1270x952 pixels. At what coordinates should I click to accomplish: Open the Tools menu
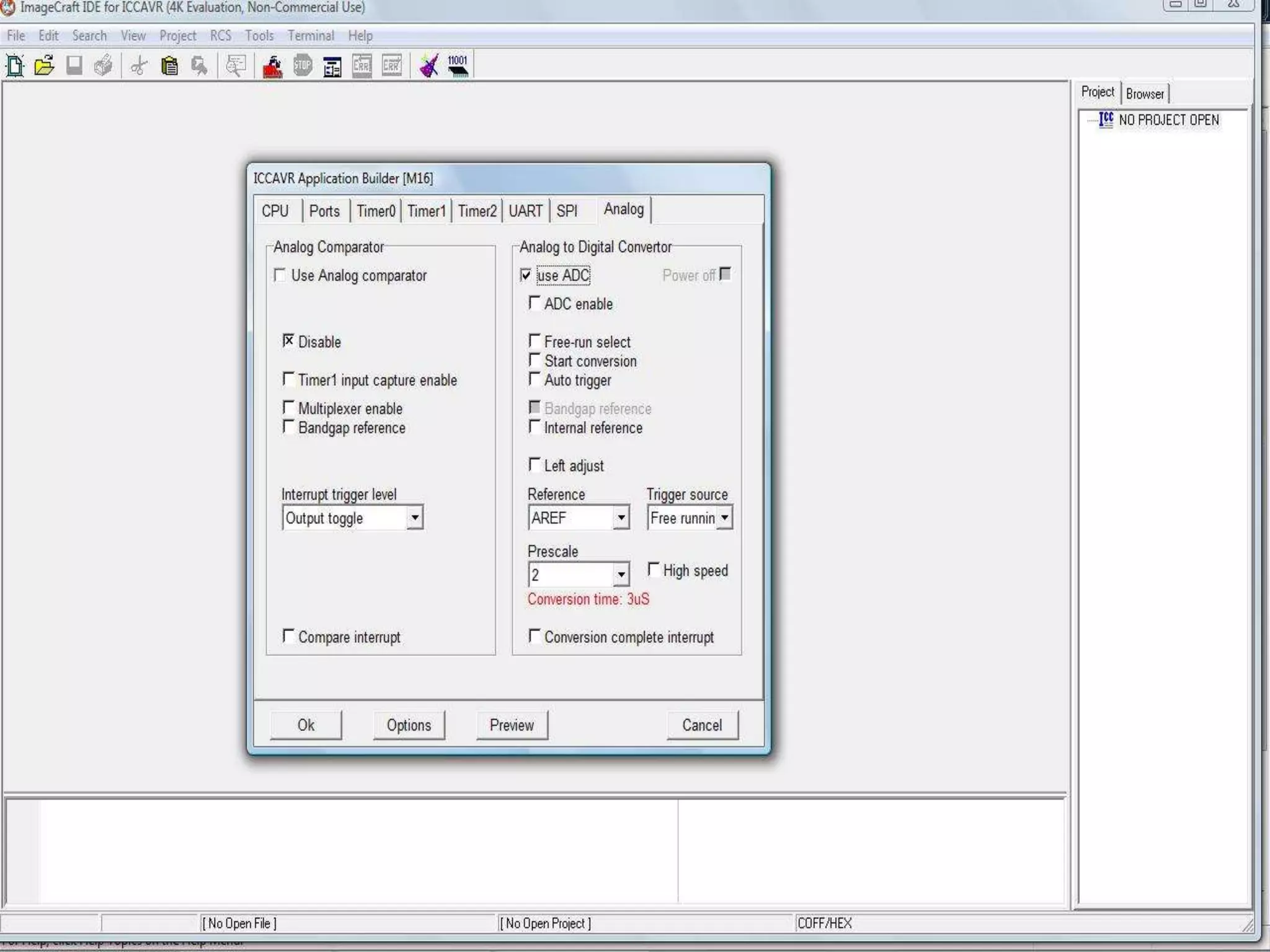coord(259,35)
